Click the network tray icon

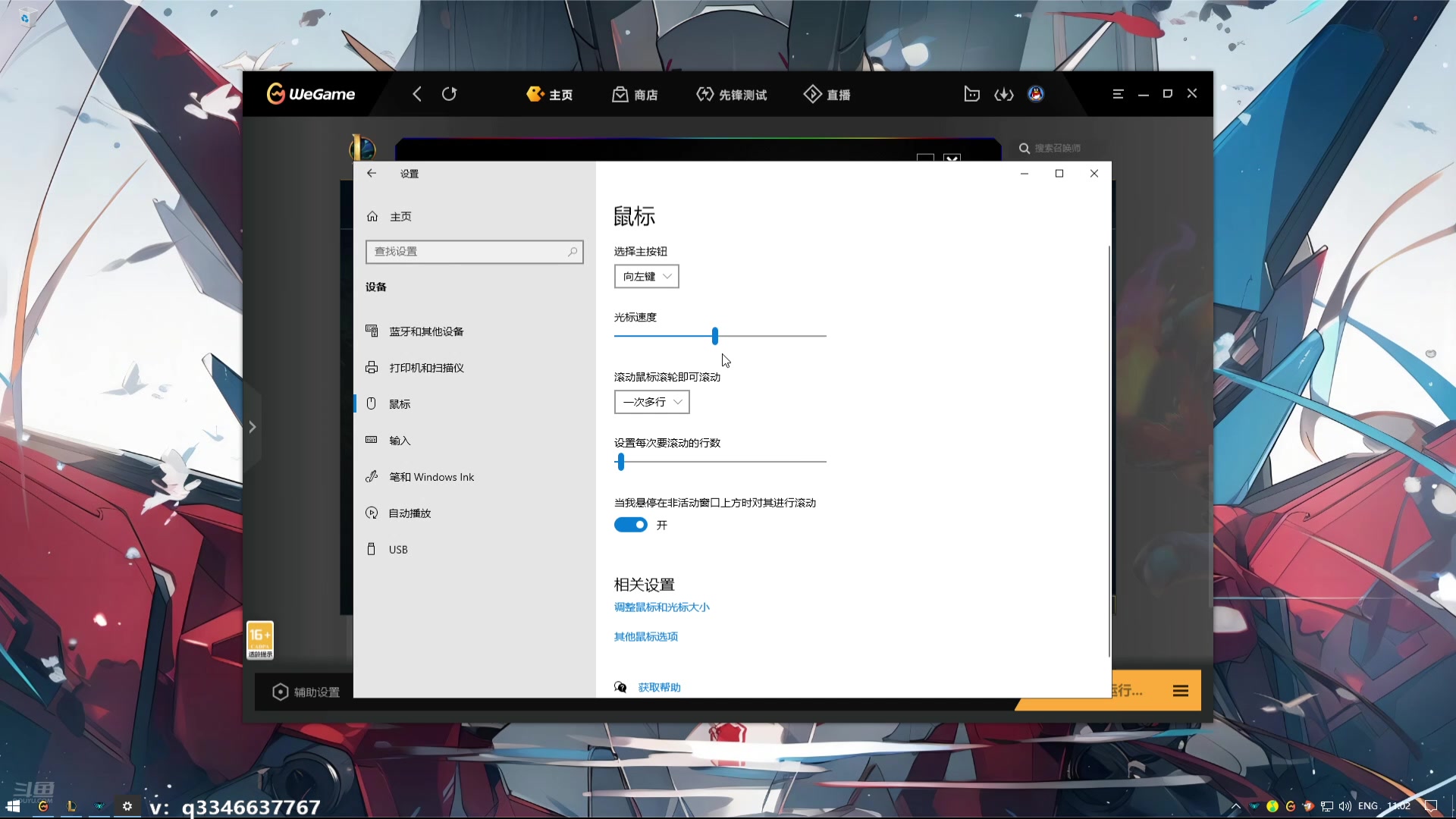(x=1327, y=806)
